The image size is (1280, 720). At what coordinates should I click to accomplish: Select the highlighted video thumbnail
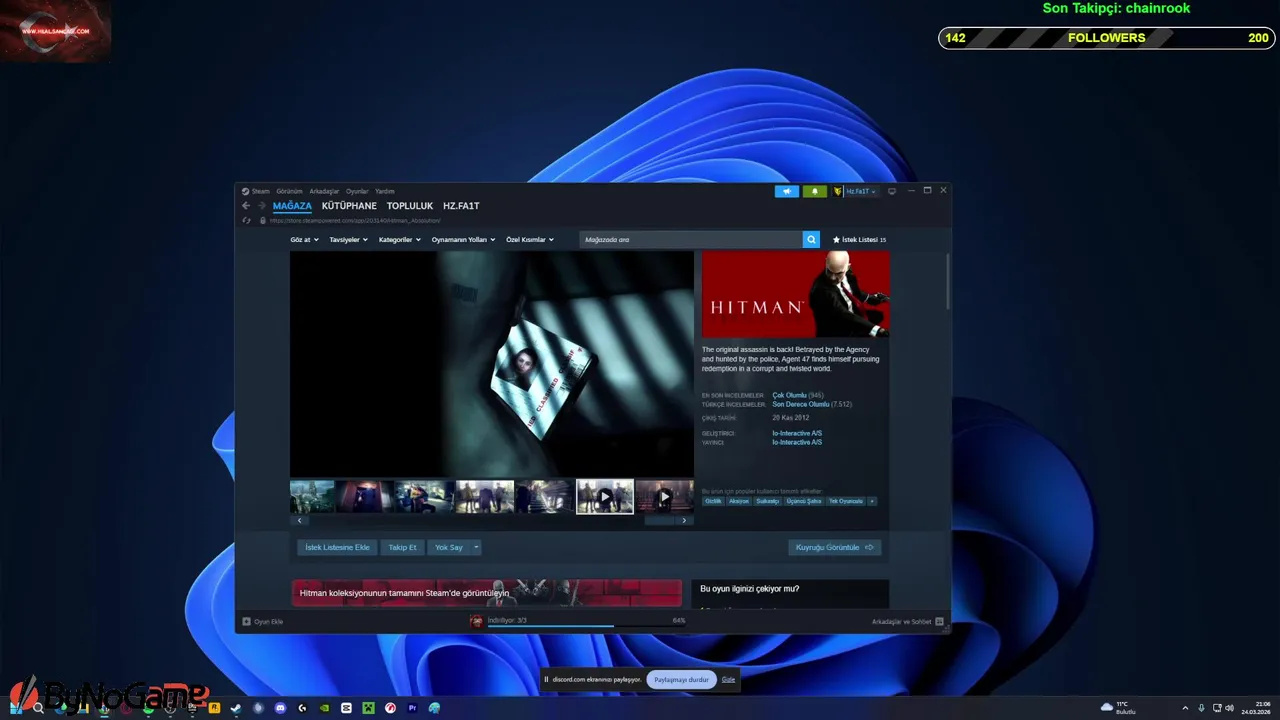tap(604, 496)
